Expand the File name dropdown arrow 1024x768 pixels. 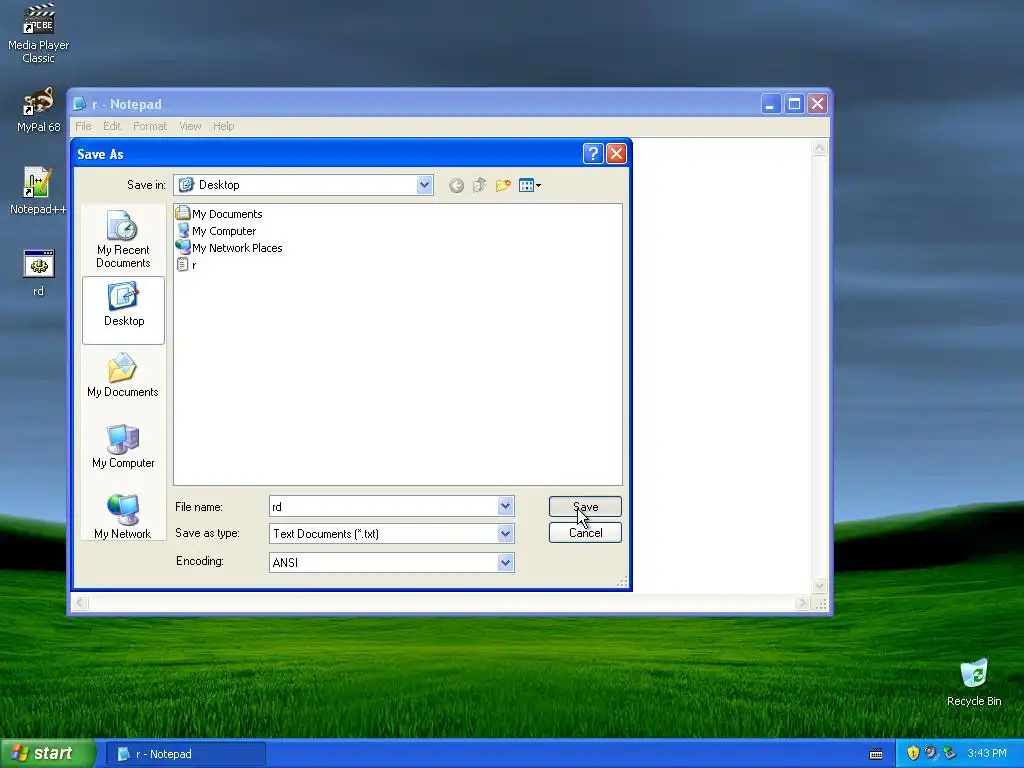[x=505, y=506]
